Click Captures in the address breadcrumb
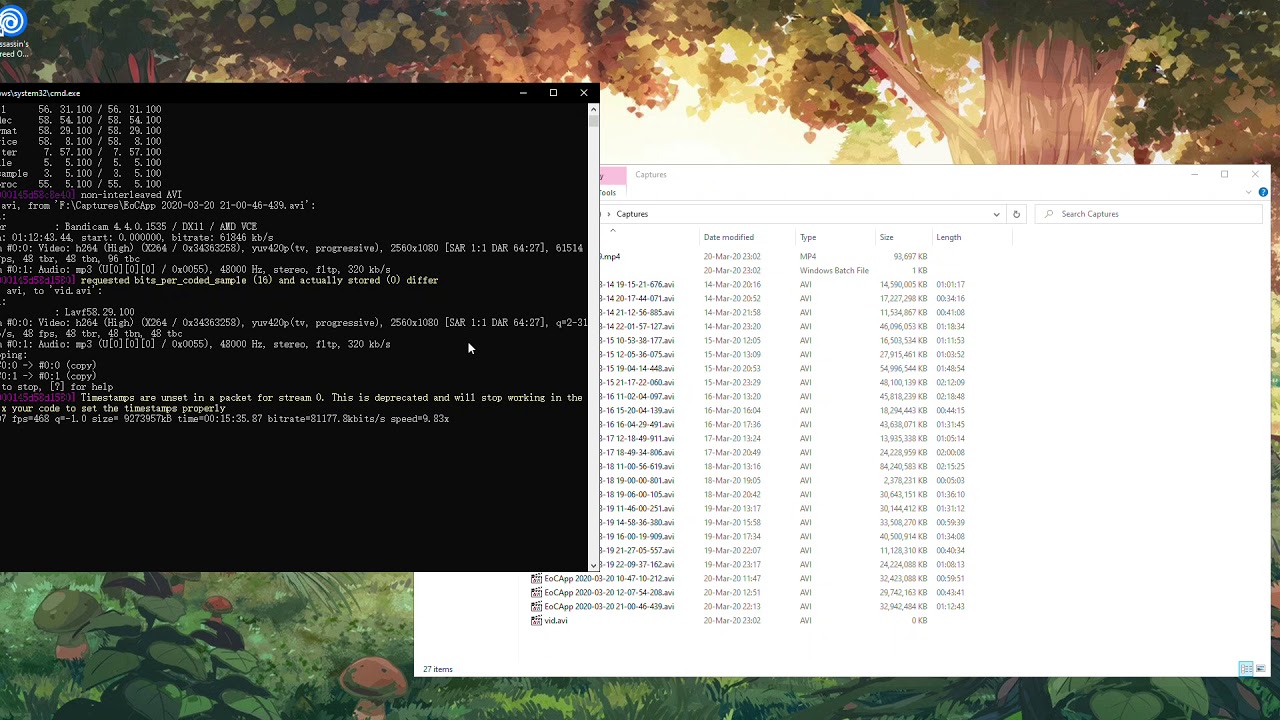Viewport: 1280px width, 720px height. click(x=632, y=214)
